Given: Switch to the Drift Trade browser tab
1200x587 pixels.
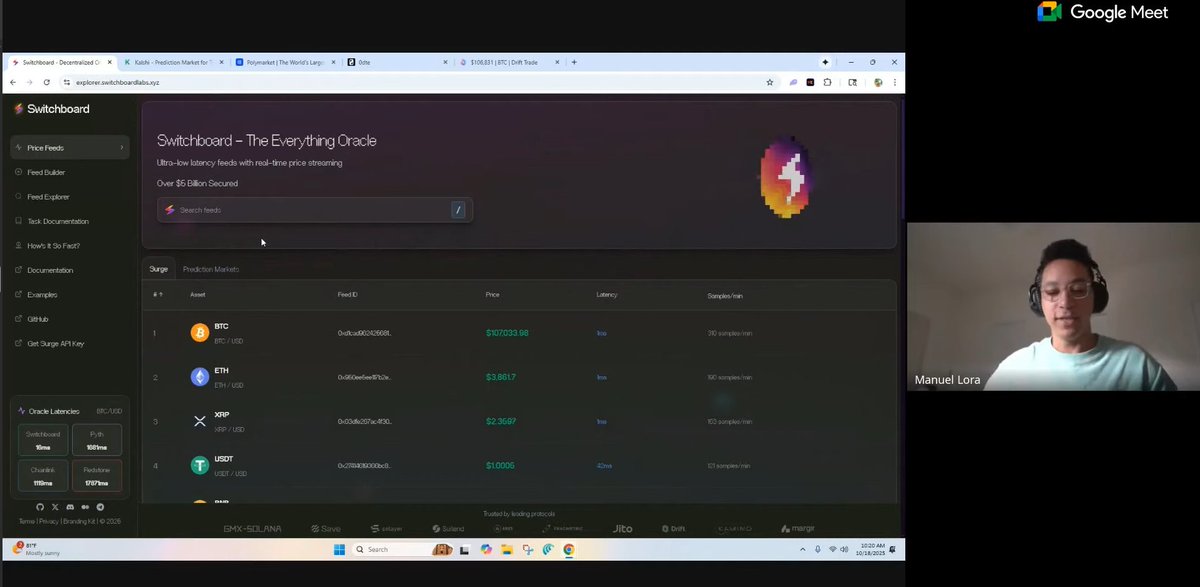Looking at the screenshot, I should pos(508,62).
